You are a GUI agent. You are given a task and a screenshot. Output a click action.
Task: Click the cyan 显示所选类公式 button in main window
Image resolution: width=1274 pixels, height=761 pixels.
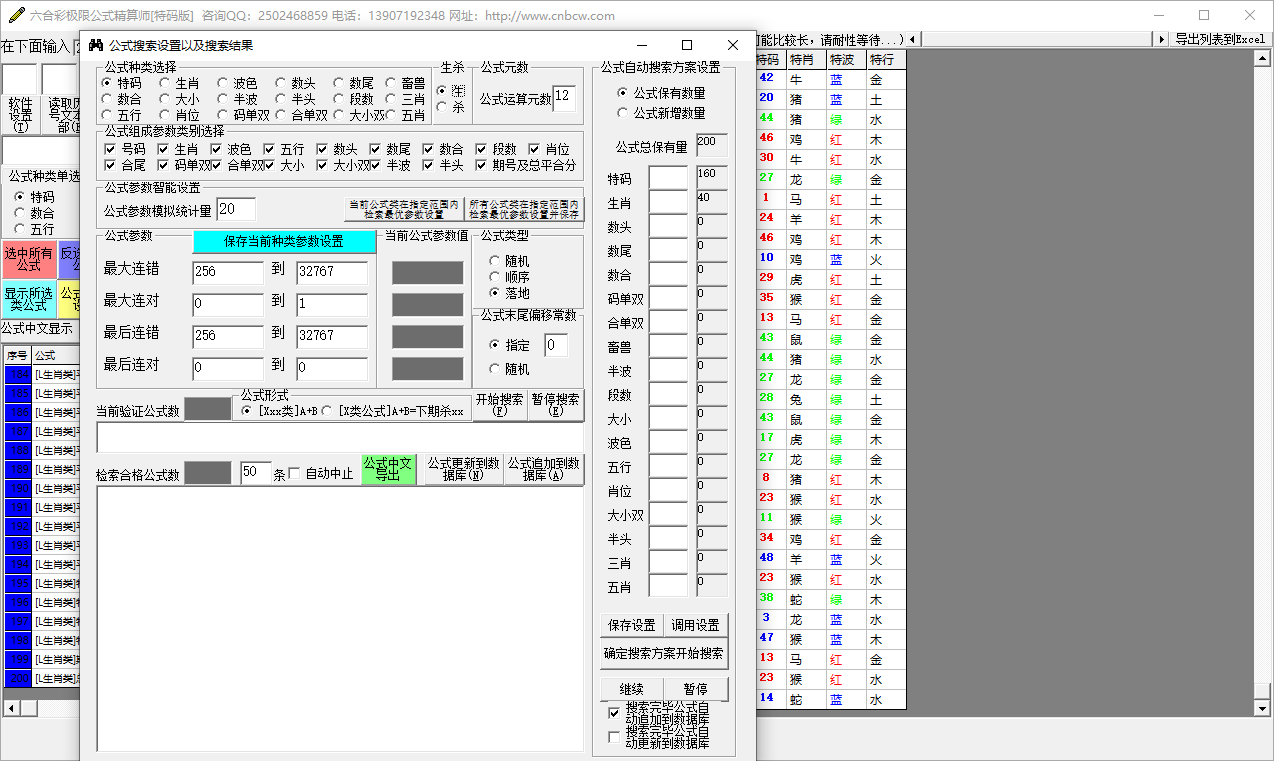pos(28,299)
